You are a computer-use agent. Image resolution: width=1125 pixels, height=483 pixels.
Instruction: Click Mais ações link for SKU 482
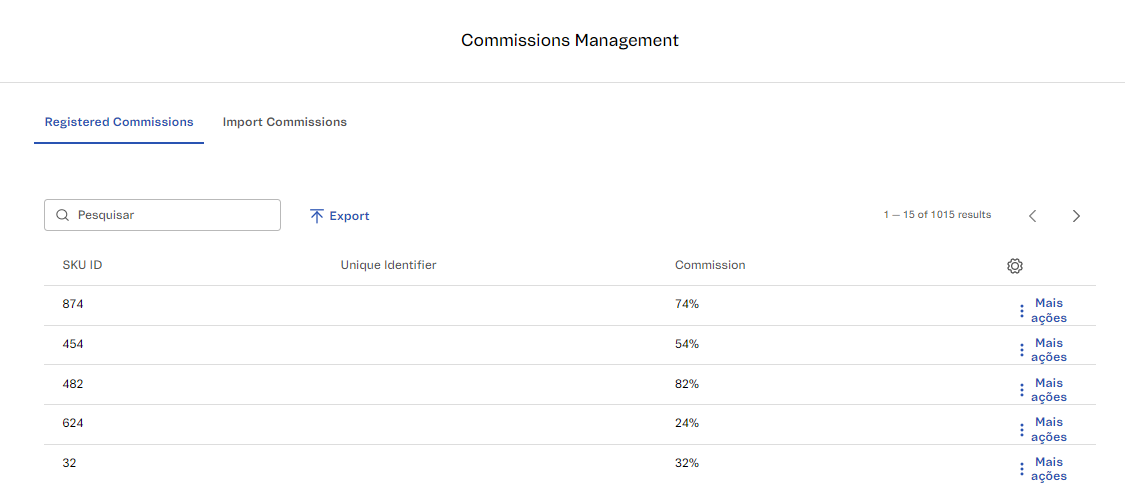click(x=1048, y=390)
